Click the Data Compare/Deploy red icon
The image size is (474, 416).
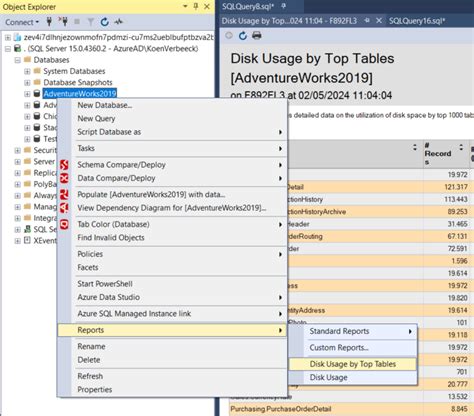[x=64, y=178]
